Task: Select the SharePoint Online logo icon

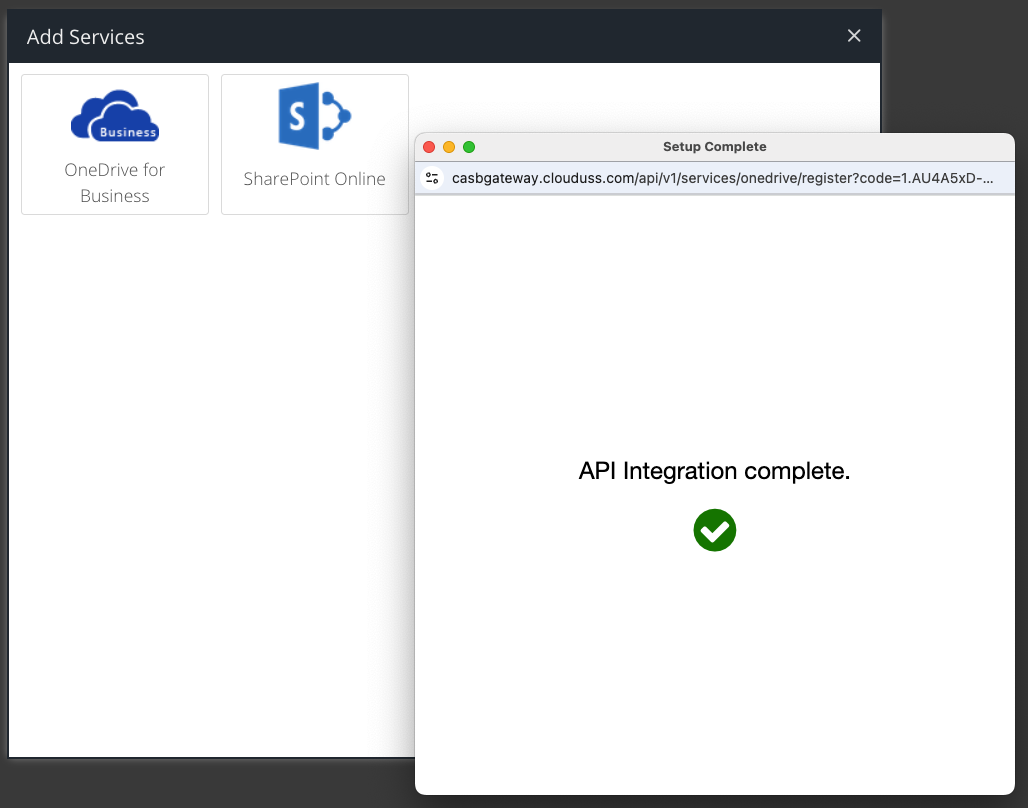Action: pos(315,116)
